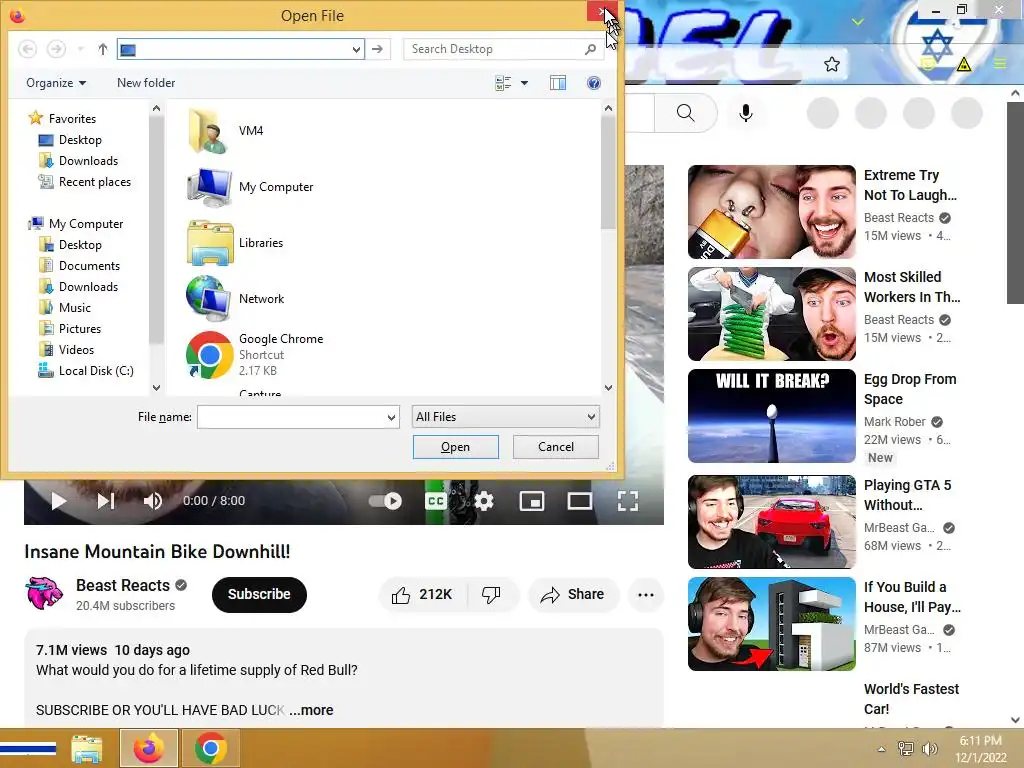Show hidden system tray icons
This screenshot has height=768, width=1024.
(882, 749)
